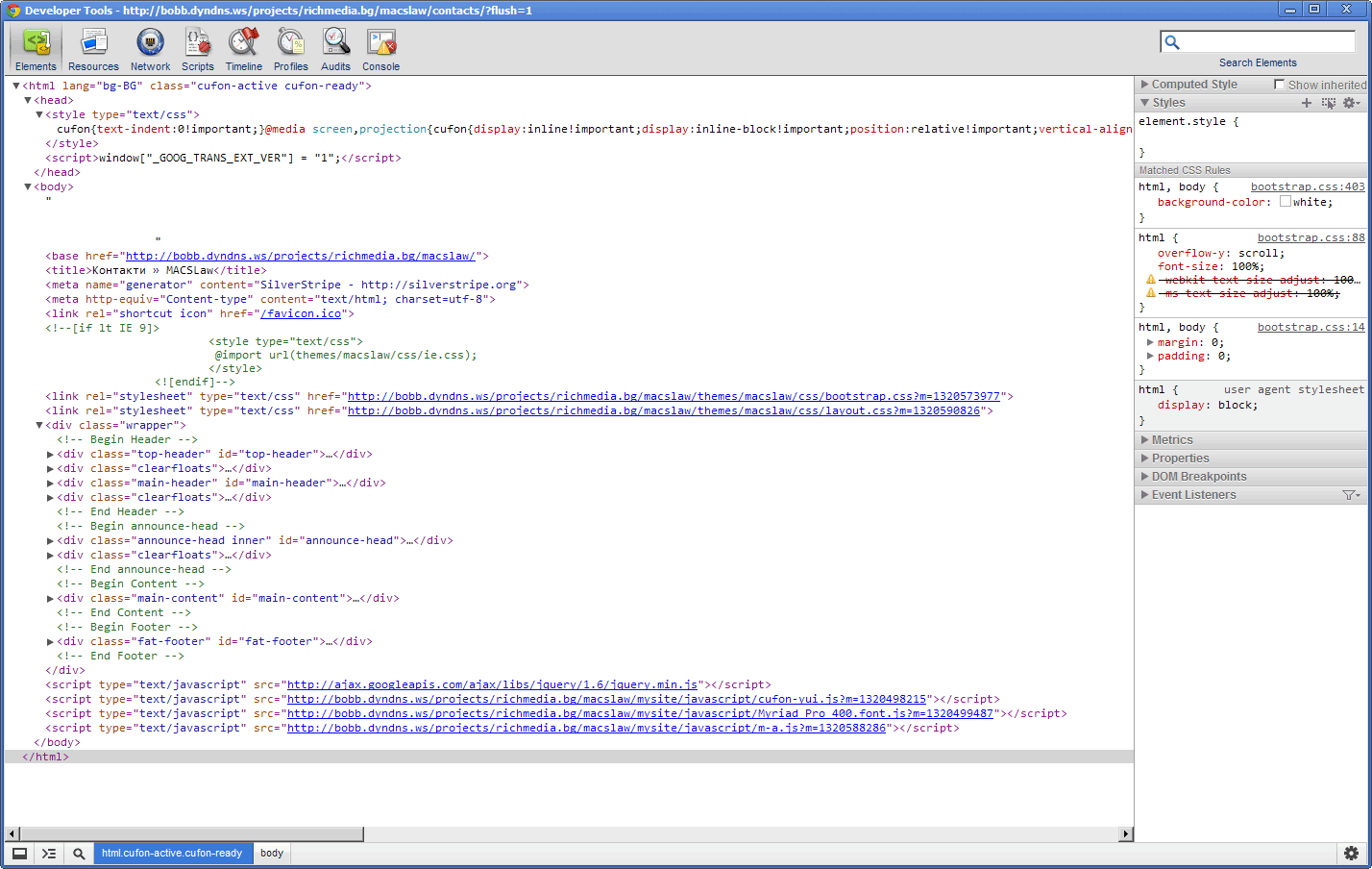Open the Myriad_Pro_400.font.js script link

(640, 713)
